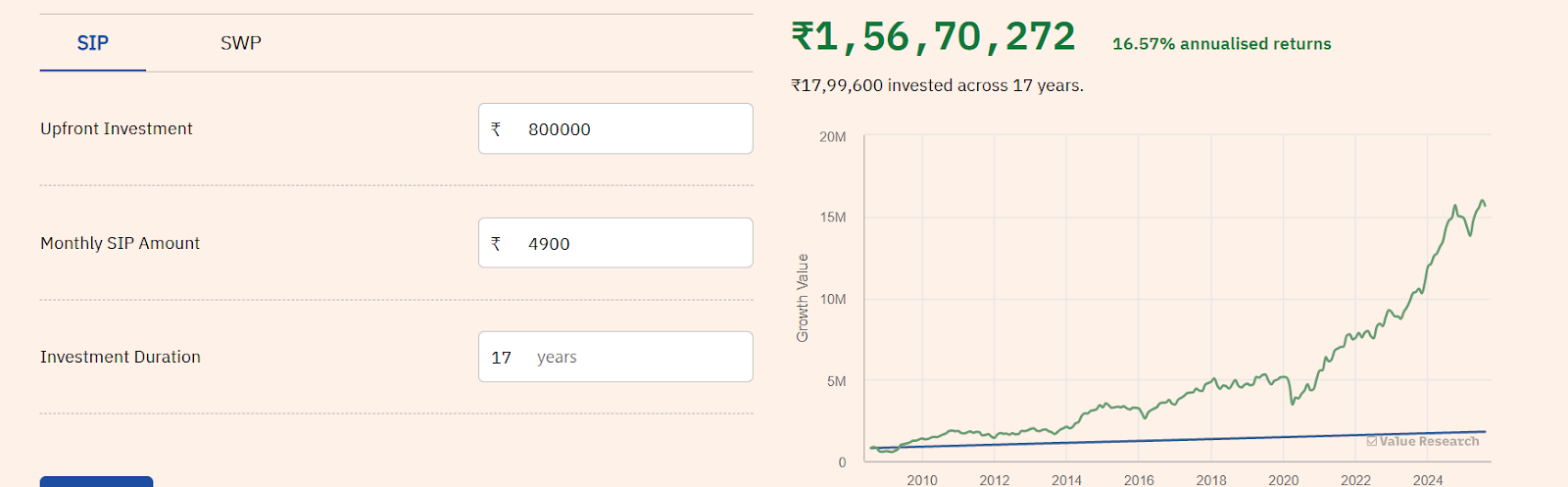
Task: Click the Growth Value axis title
Action: click(x=803, y=298)
